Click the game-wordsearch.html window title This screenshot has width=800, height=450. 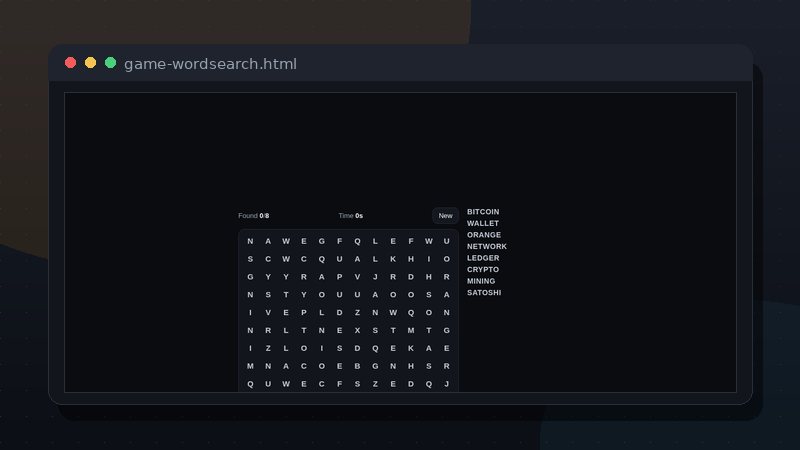coord(210,64)
